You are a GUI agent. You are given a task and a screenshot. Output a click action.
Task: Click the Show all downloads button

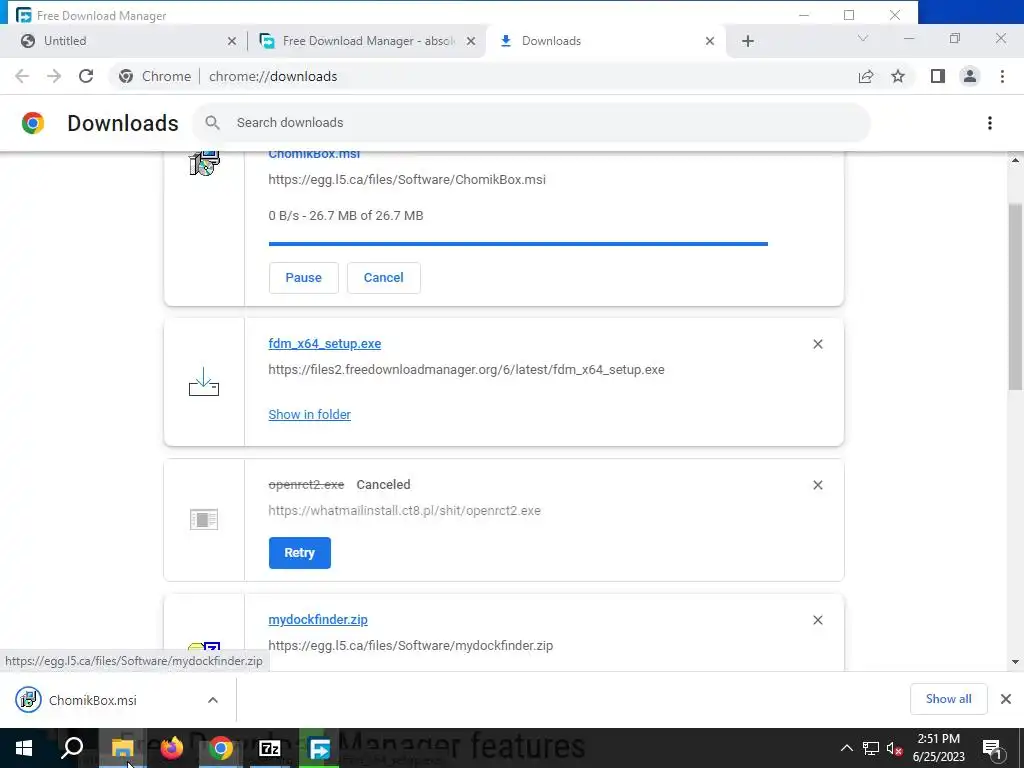[948, 699]
